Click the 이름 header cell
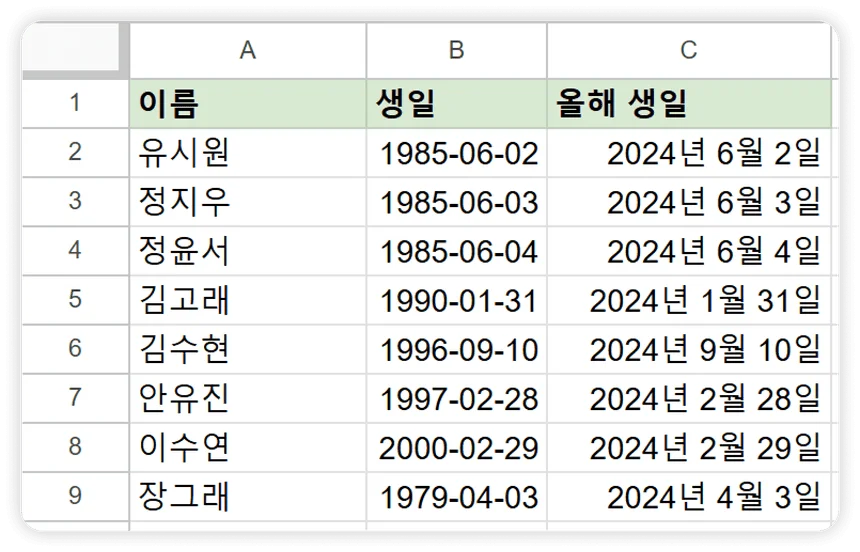Viewport: 860px width, 552px height. pyautogui.click(x=247, y=103)
